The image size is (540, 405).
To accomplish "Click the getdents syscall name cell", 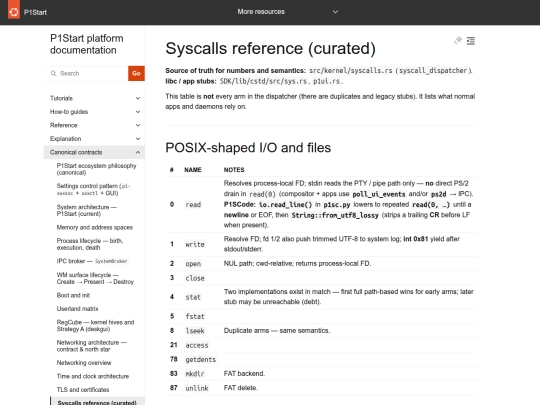I will tap(200, 360).
